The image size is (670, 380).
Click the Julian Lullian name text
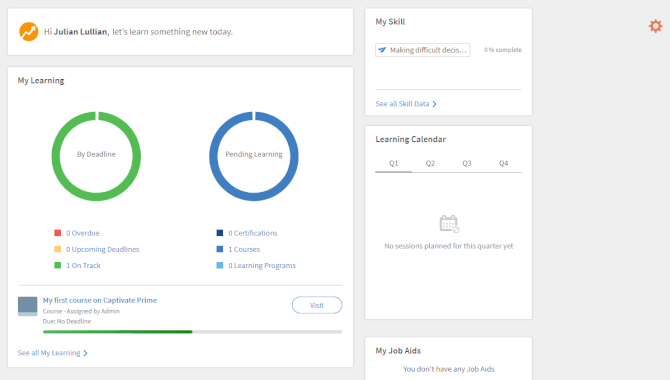tap(81, 32)
